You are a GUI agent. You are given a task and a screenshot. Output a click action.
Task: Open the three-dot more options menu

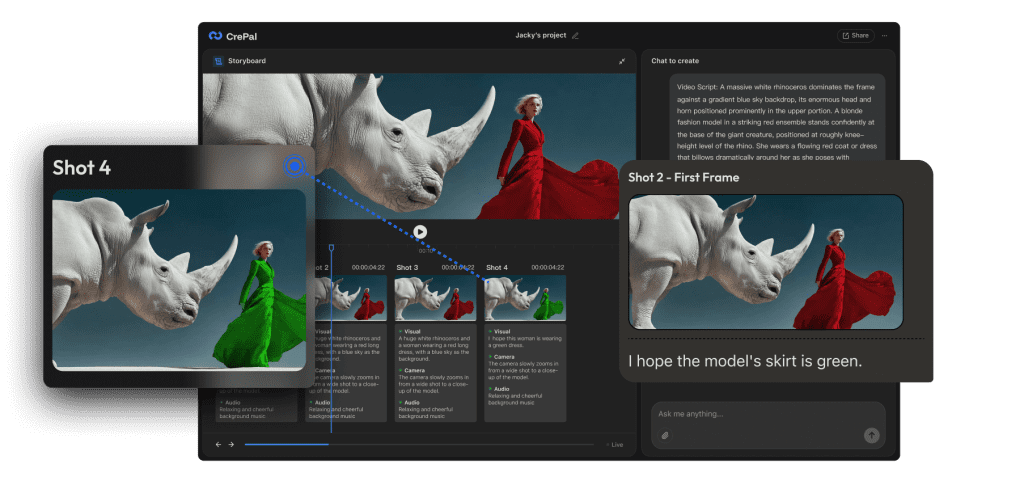(x=884, y=36)
